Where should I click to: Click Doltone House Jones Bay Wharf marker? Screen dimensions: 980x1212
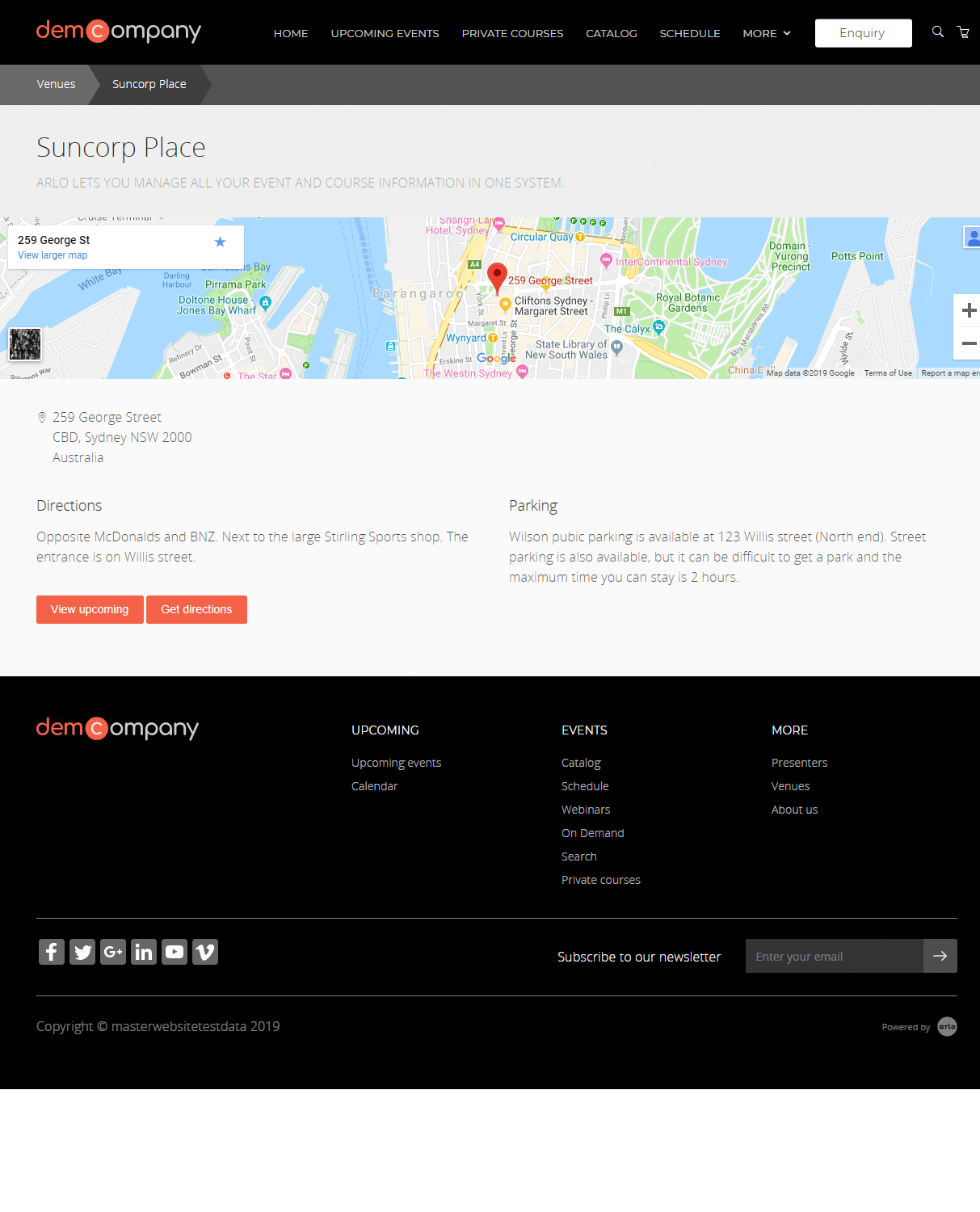click(x=265, y=303)
